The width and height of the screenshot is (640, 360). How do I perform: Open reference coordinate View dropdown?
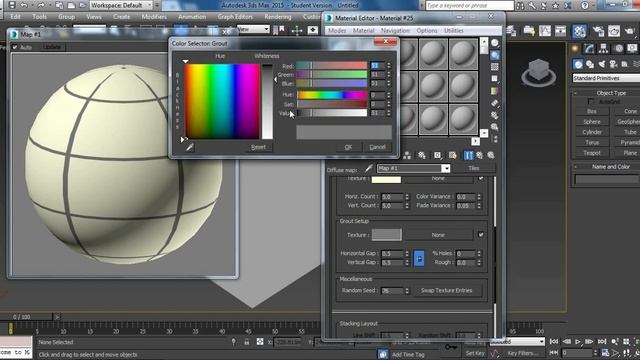pyautogui.click(x=253, y=29)
